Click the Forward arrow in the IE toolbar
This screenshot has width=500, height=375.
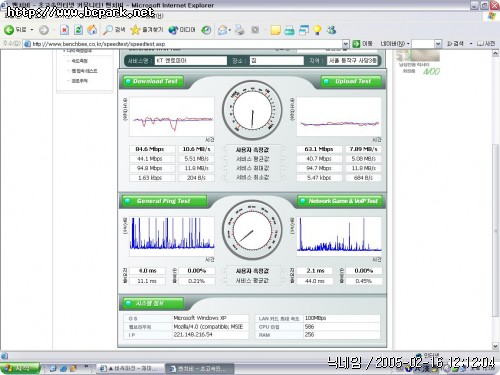[x=44, y=30]
